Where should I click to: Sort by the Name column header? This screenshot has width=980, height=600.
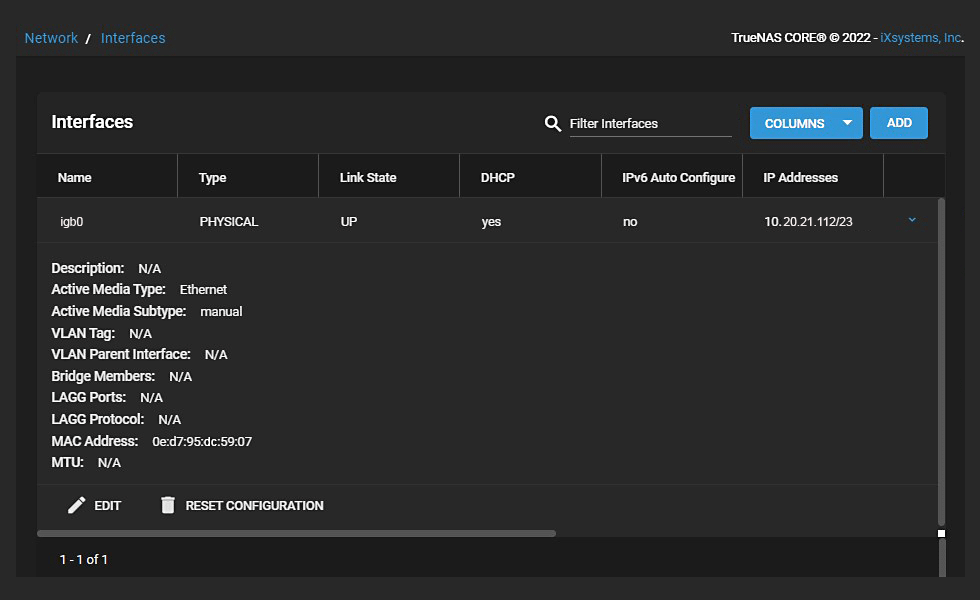pyautogui.click(x=75, y=178)
